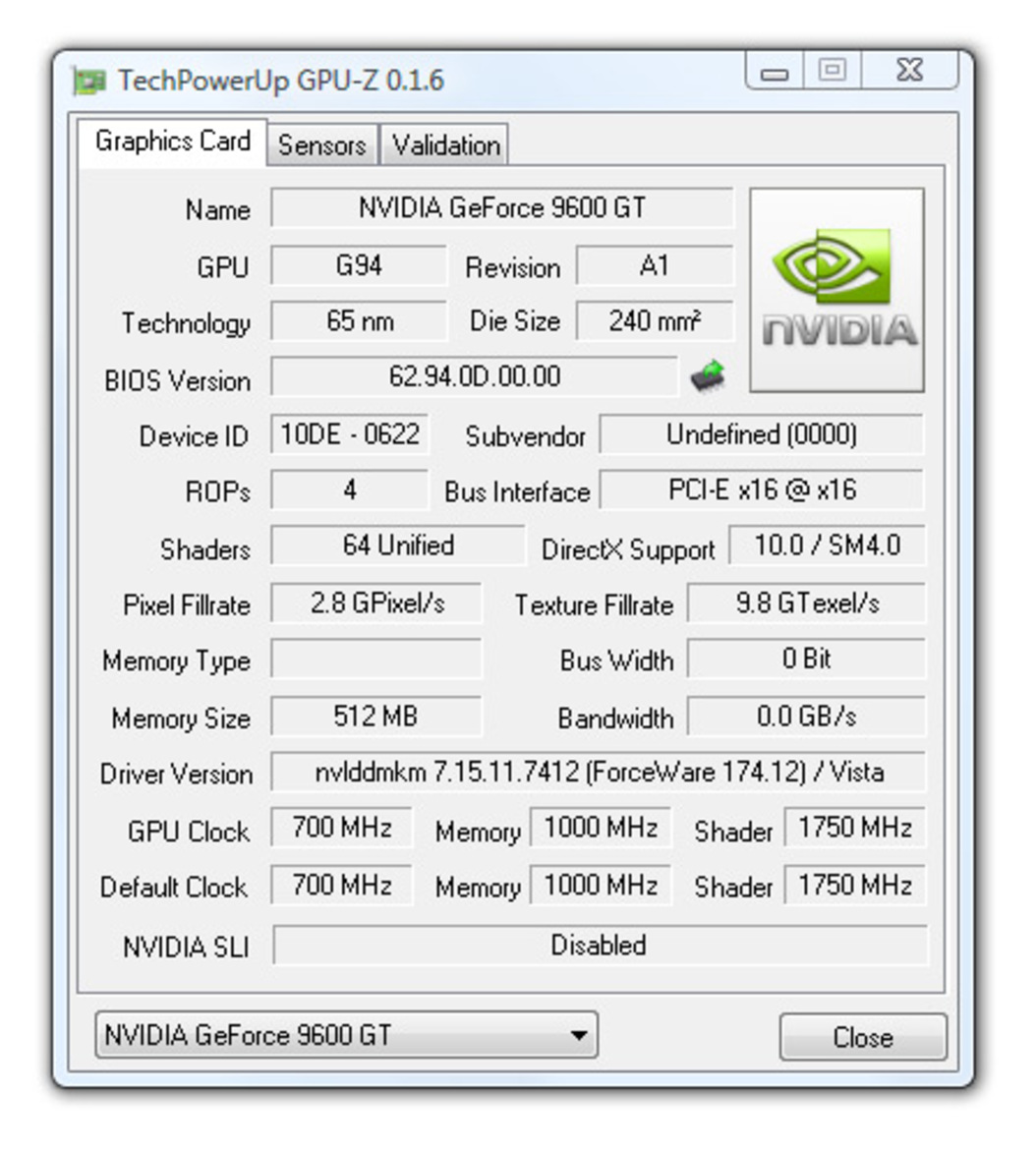The width and height of the screenshot is (1036, 1149).
Task: Click Default Clock row Memory 1000 MHz field
Action: point(600,886)
